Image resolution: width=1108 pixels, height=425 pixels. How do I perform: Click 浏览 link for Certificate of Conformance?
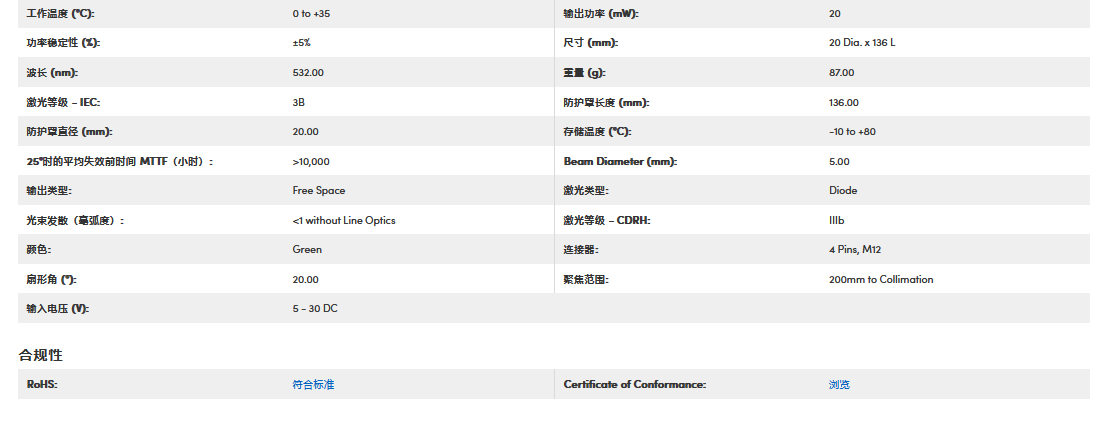pyautogui.click(x=839, y=384)
